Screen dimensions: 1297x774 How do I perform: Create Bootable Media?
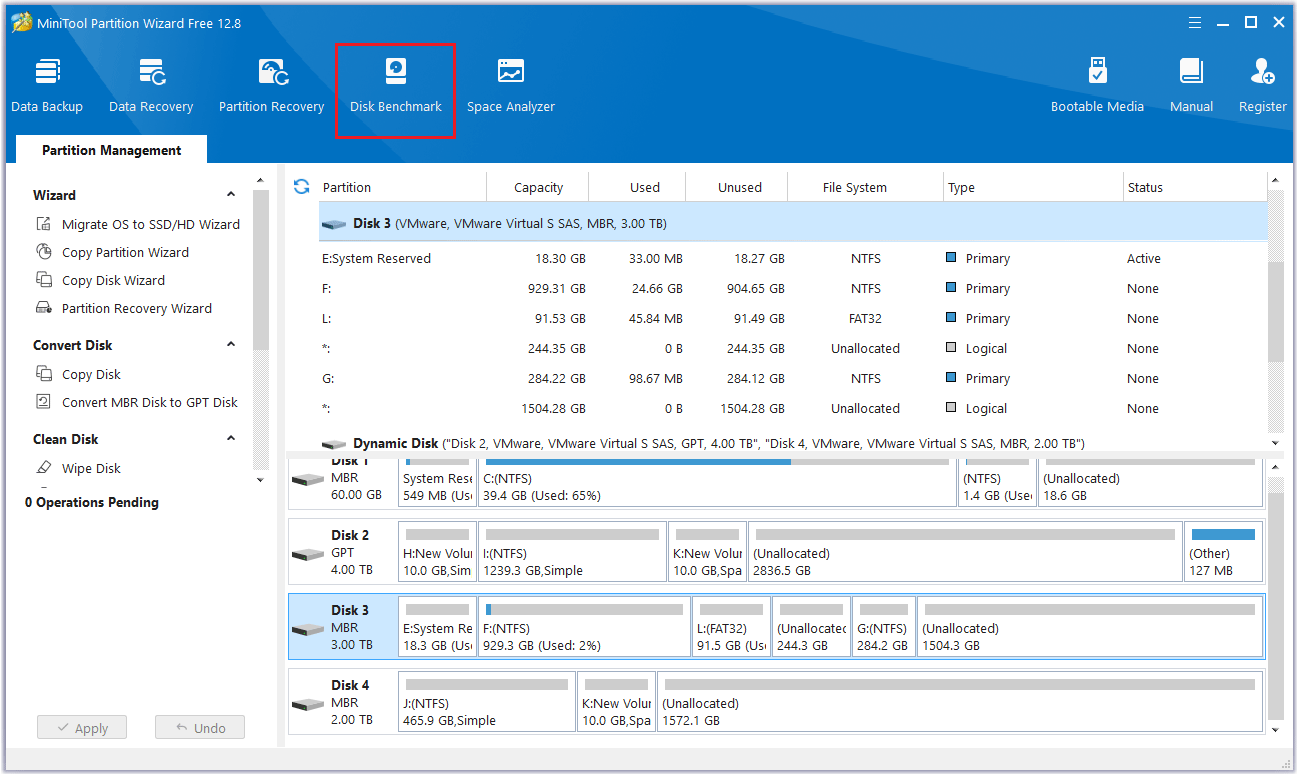click(1097, 86)
